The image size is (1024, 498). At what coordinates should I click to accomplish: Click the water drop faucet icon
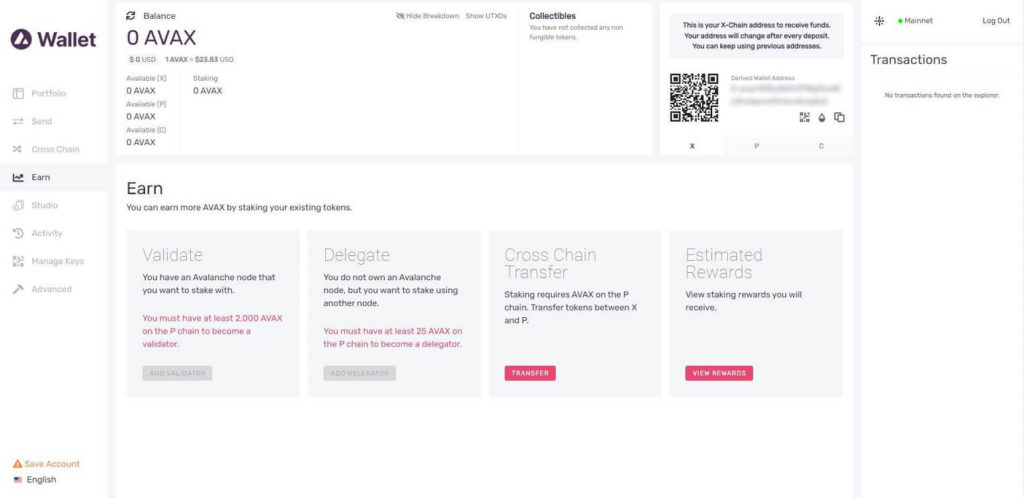[822, 117]
